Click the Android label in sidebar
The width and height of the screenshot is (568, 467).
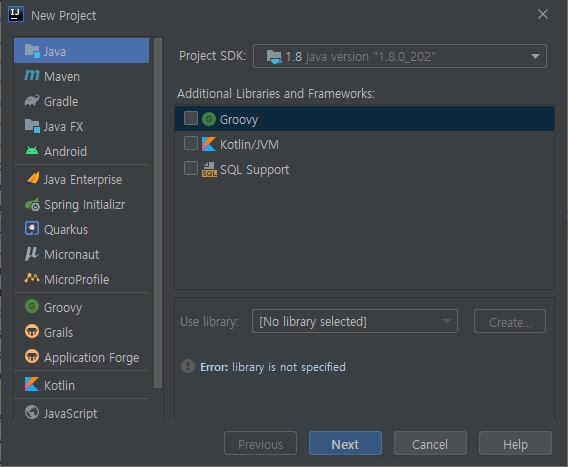(65, 151)
